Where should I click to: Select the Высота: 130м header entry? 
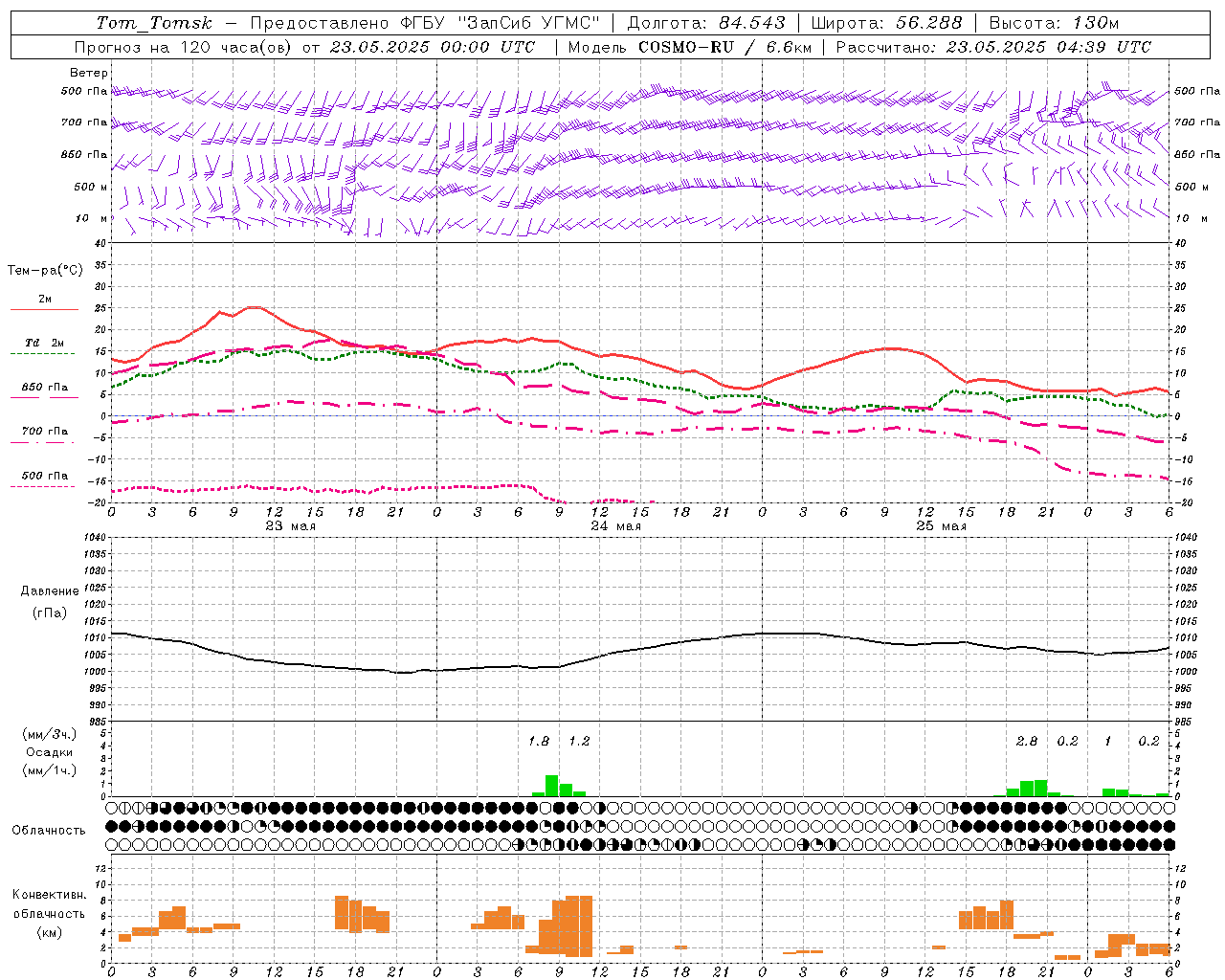[x=1054, y=23]
